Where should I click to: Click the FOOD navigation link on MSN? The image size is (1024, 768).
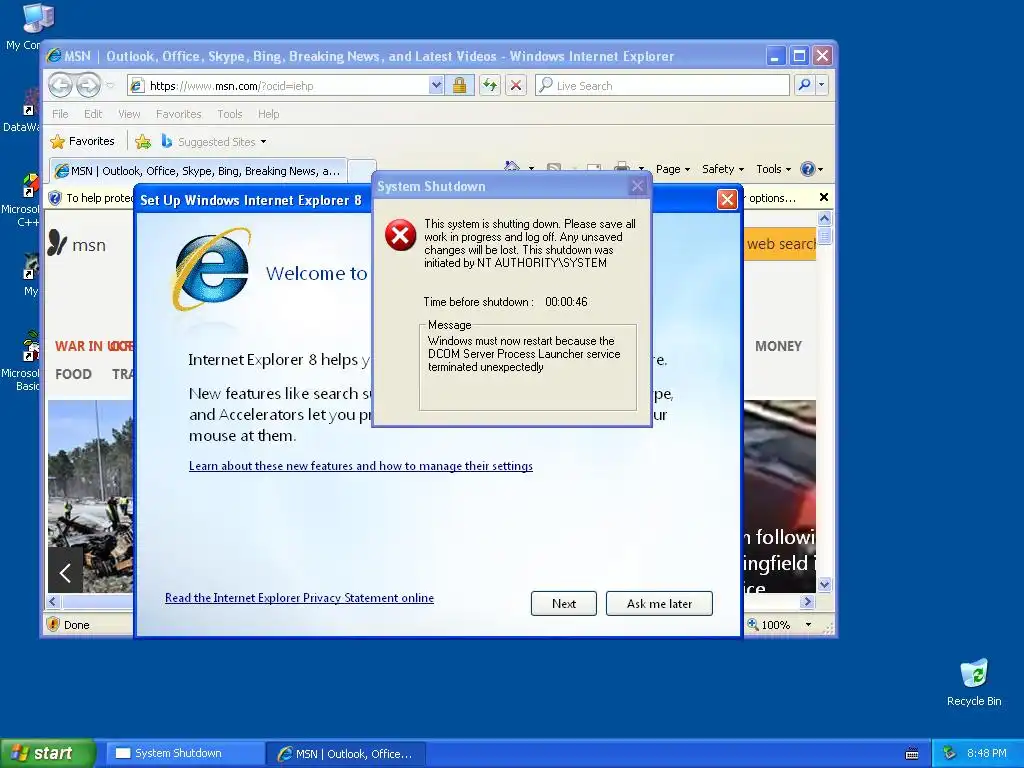[73, 374]
